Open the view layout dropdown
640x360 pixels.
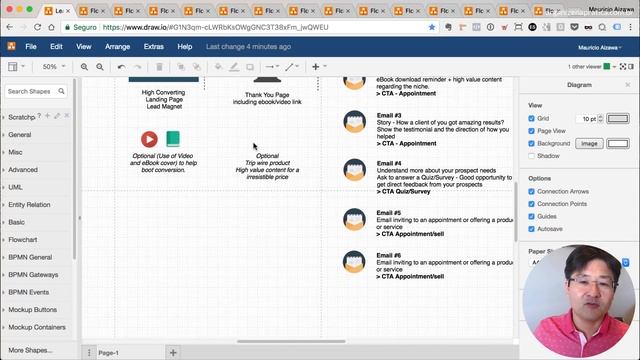coord(16,67)
